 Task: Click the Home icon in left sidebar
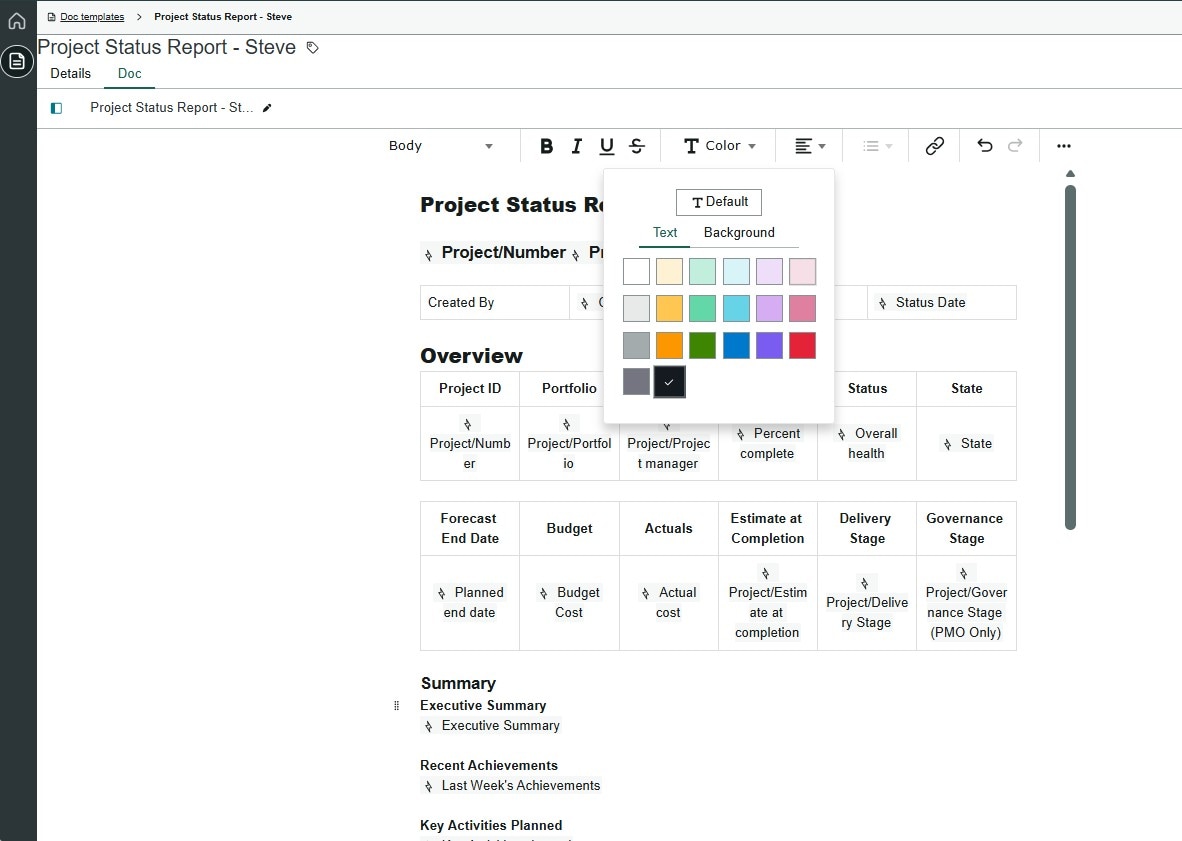[17, 21]
